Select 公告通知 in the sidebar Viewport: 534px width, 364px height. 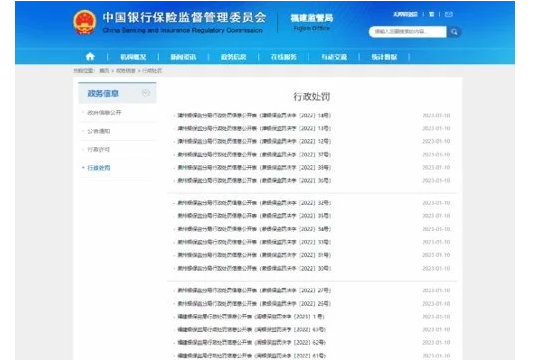point(99,131)
